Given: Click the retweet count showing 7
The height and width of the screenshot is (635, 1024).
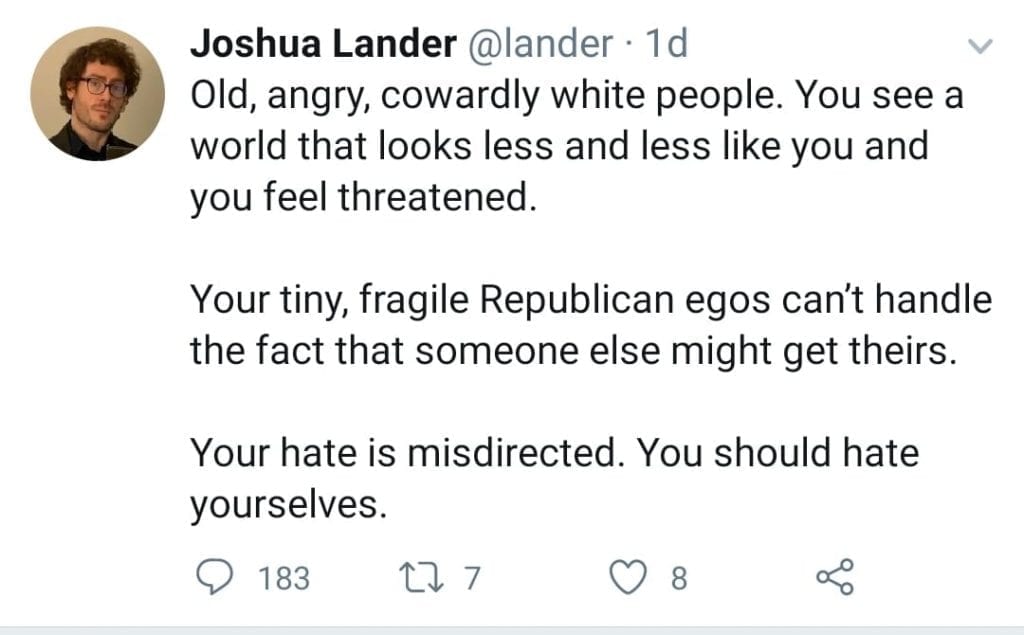Looking at the screenshot, I should click(x=474, y=578).
